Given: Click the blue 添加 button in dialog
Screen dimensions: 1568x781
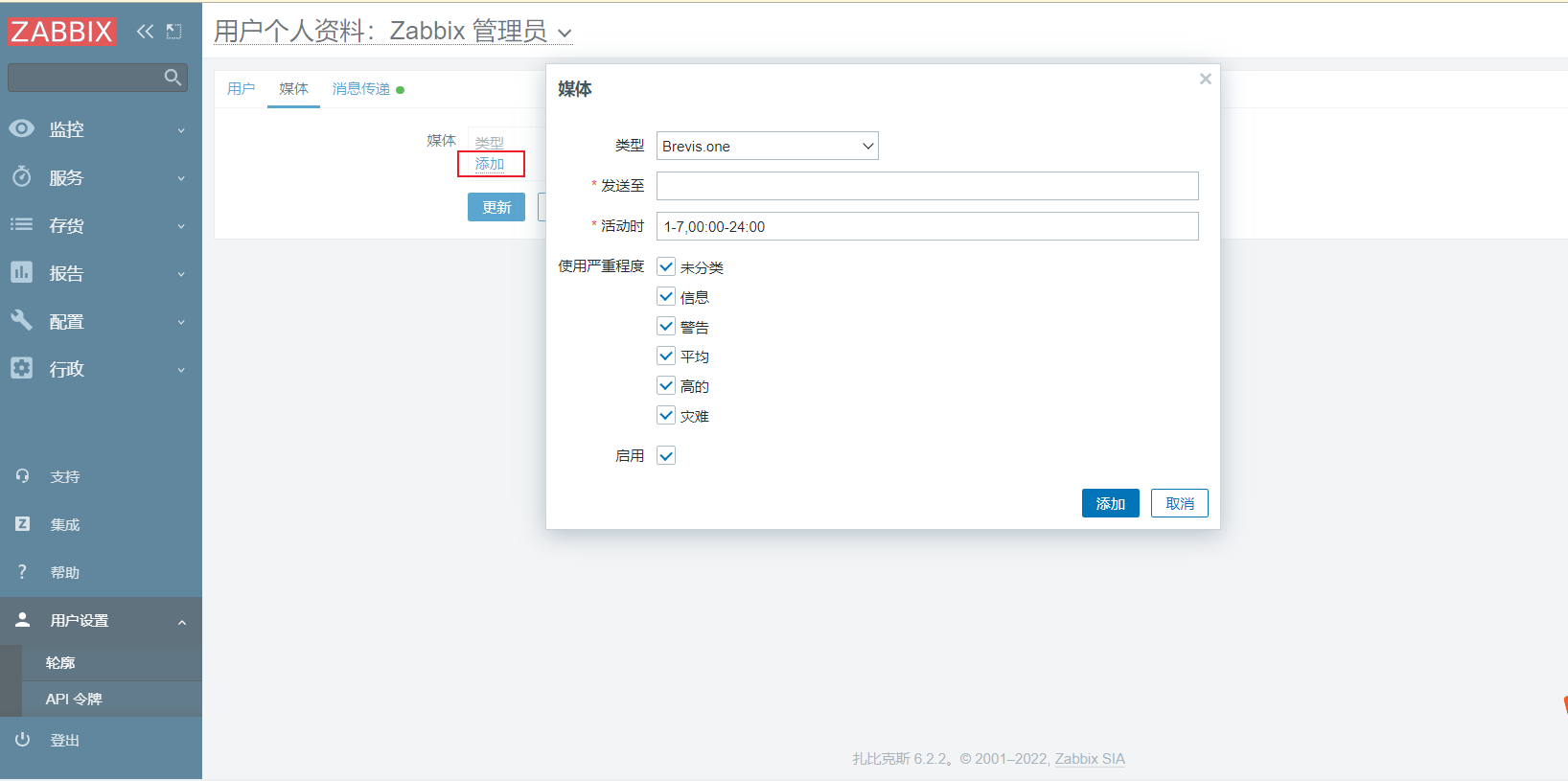Looking at the screenshot, I should (x=1110, y=503).
